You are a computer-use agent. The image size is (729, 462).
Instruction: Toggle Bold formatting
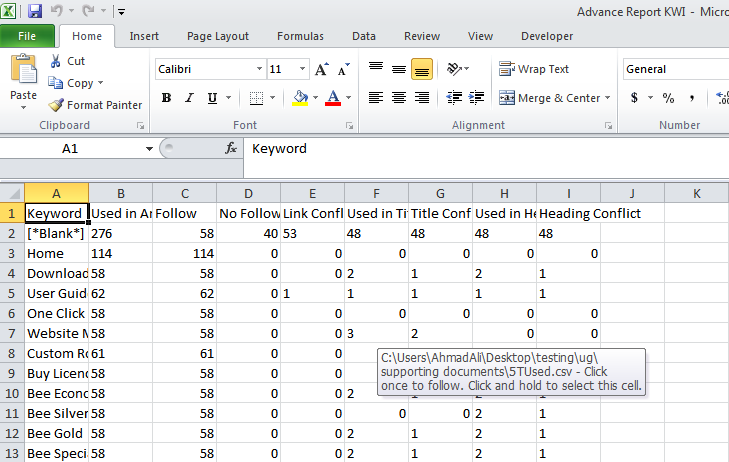pos(166,98)
